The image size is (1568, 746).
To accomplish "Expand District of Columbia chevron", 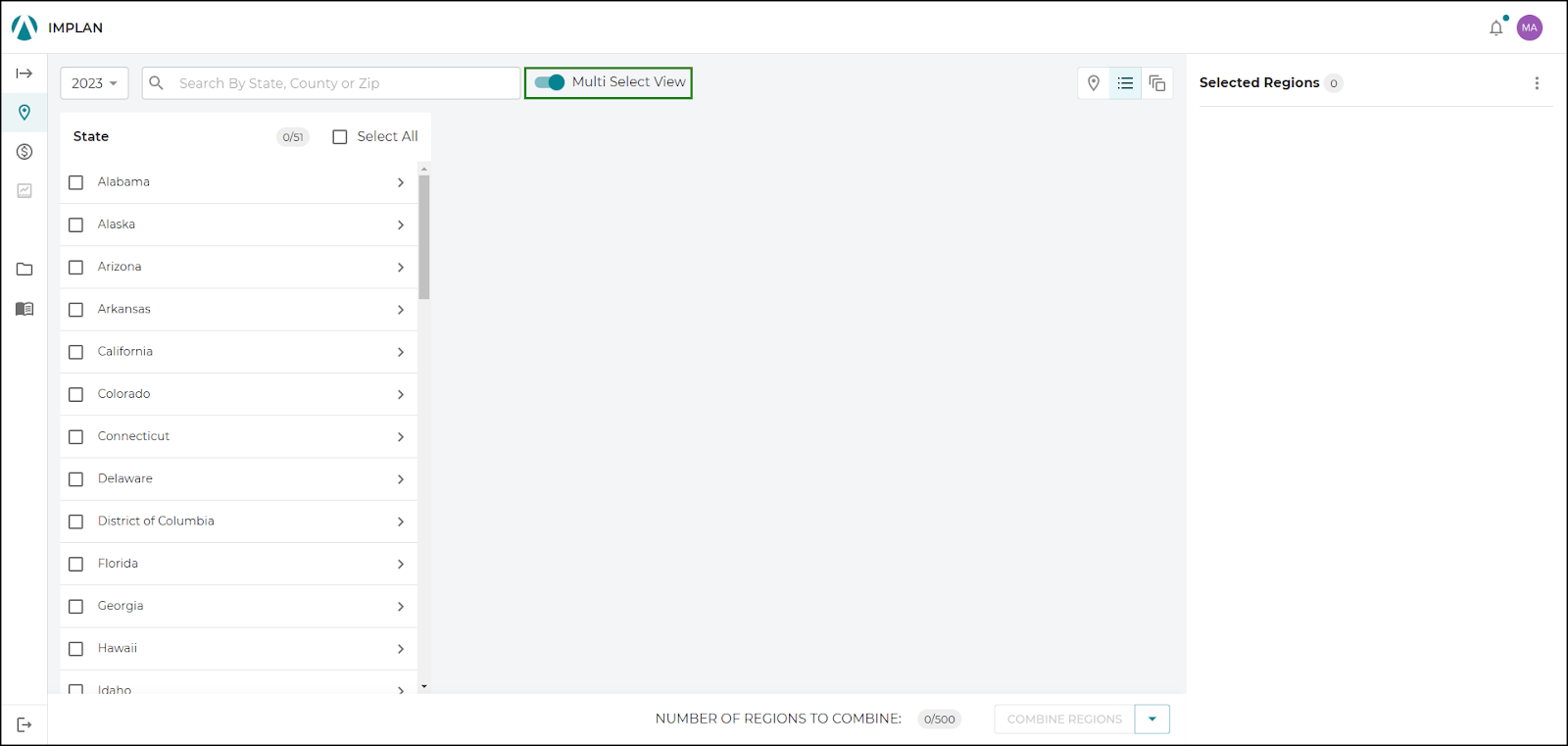I will pos(401,522).
